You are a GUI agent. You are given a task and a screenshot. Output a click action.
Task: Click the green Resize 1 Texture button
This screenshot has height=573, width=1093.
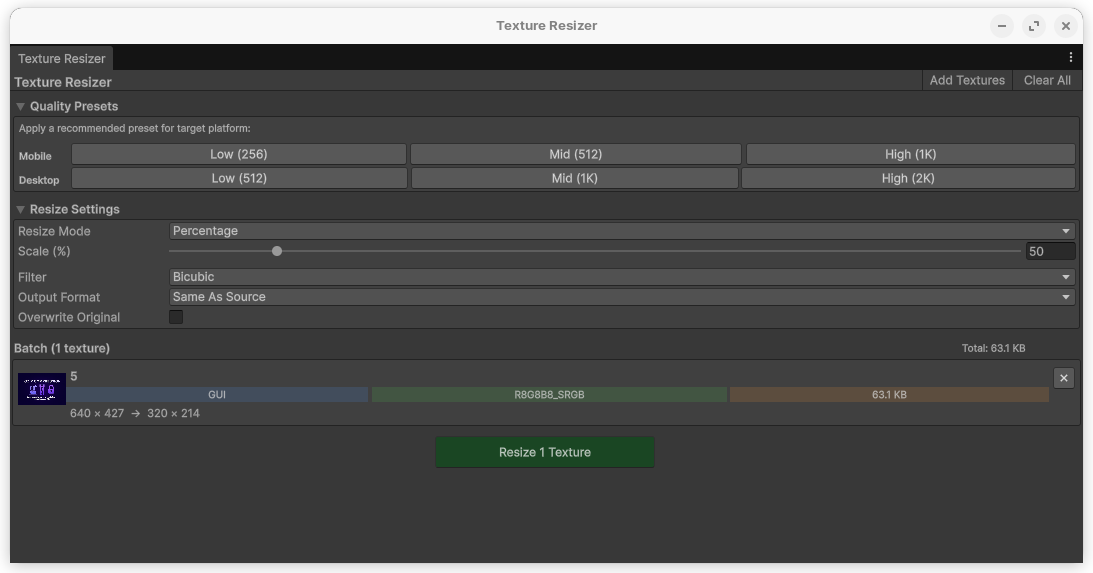tap(544, 452)
